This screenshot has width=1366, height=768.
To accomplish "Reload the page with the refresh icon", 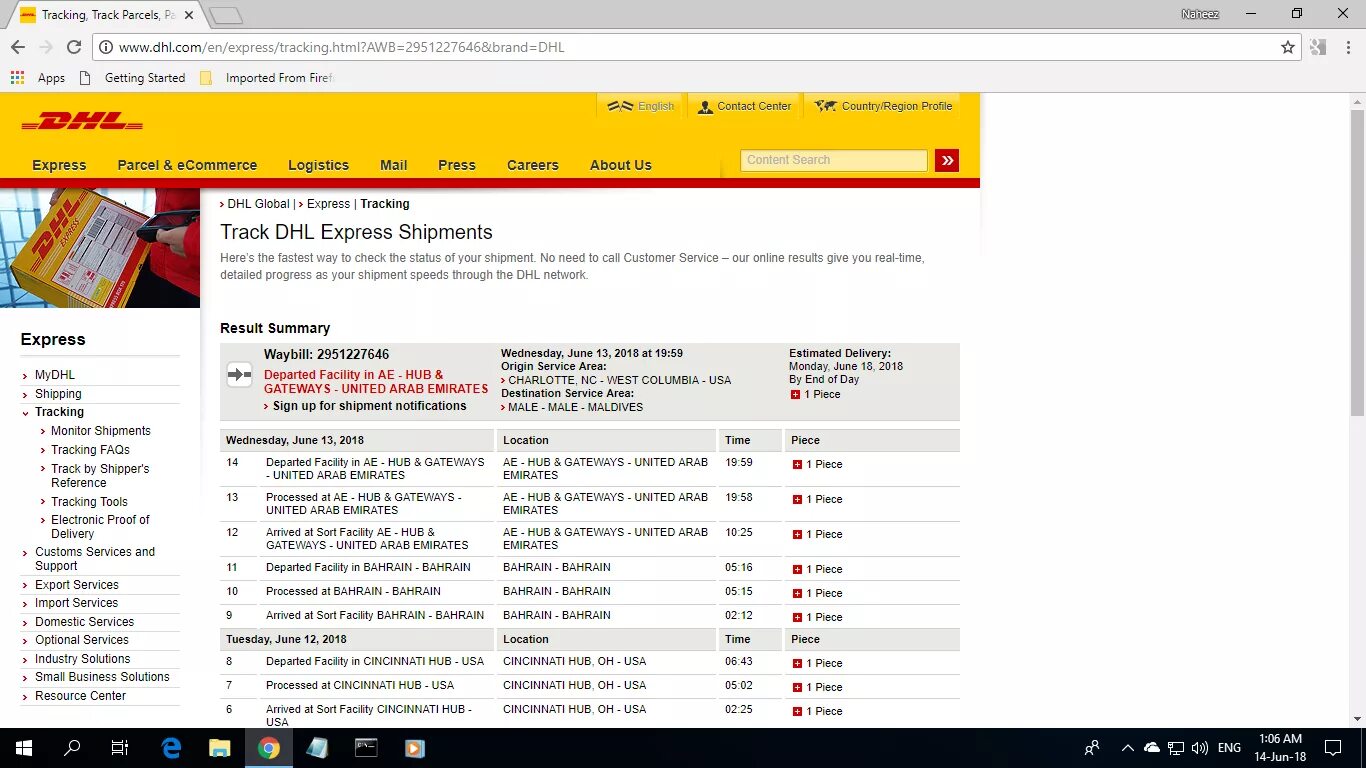I will pos(74,47).
